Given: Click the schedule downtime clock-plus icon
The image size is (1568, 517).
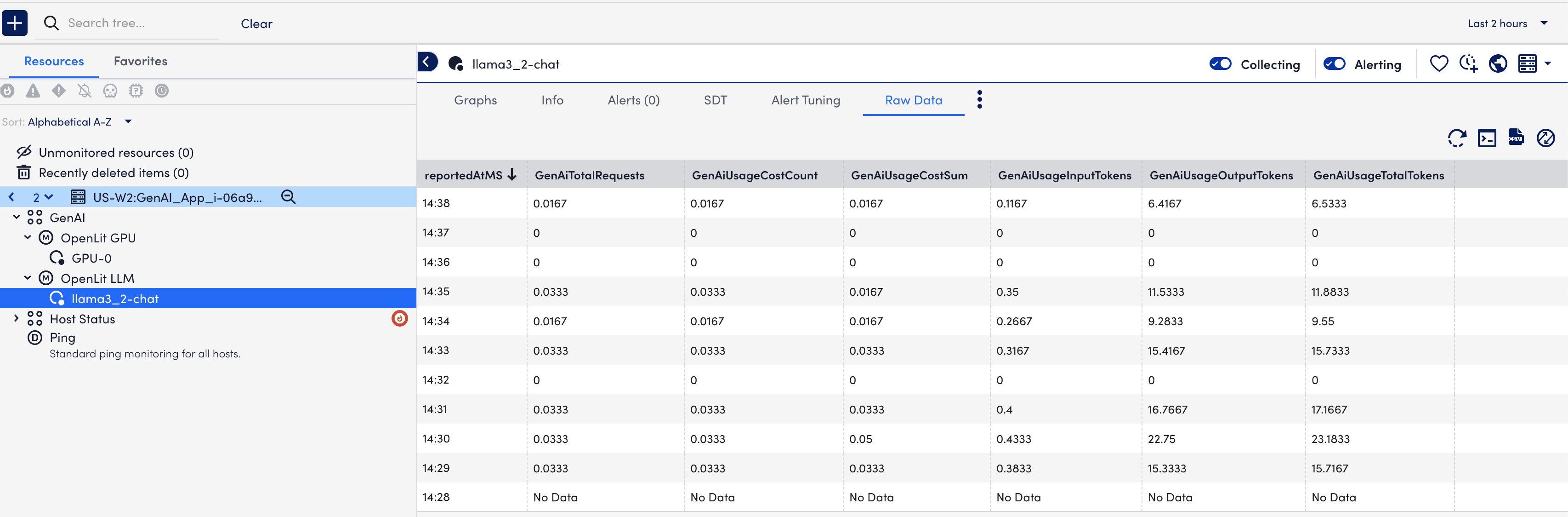Looking at the screenshot, I should (1468, 64).
